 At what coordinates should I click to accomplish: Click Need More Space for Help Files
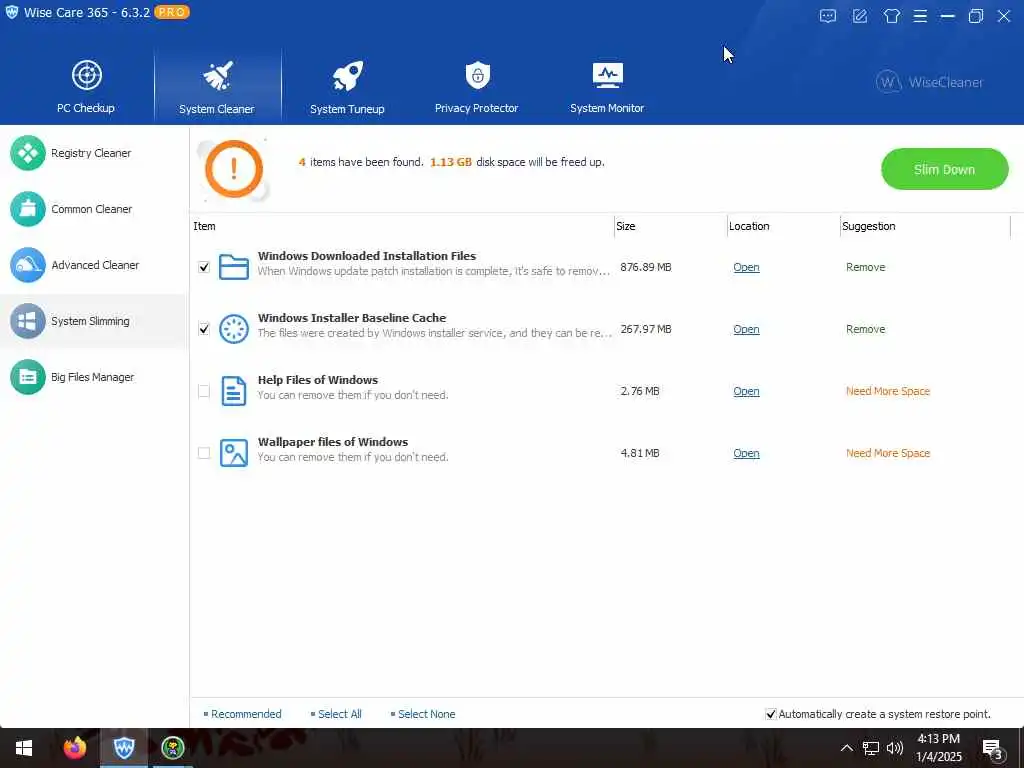888,391
